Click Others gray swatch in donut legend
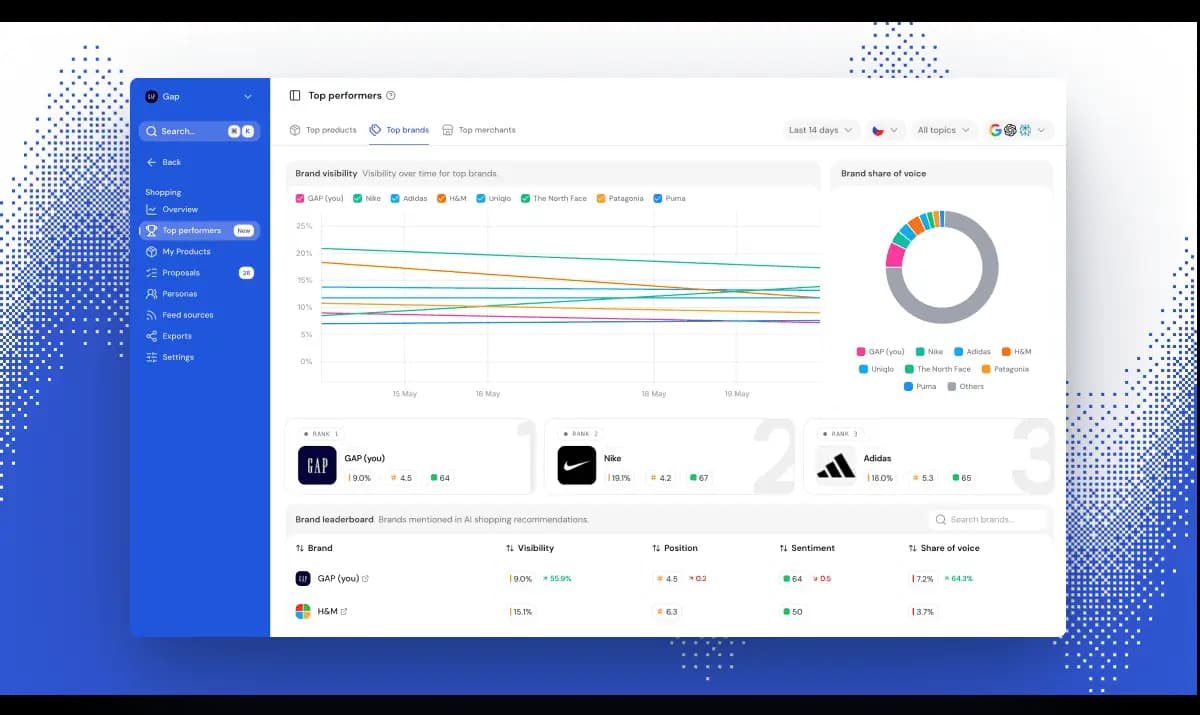The image size is (1200, 715). click(951, 386)
